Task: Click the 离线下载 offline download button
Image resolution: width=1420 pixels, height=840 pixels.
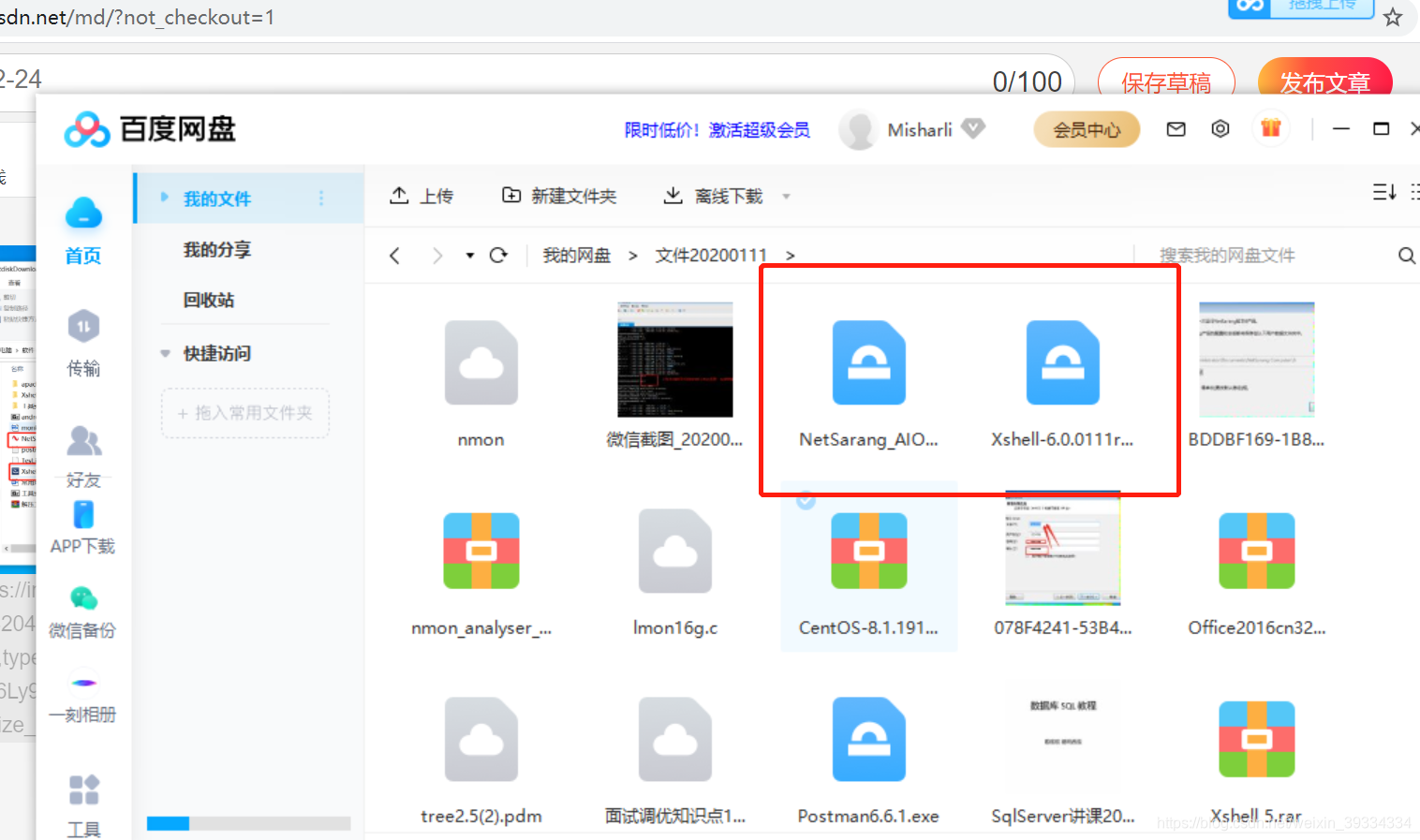Action: [714, 196]
